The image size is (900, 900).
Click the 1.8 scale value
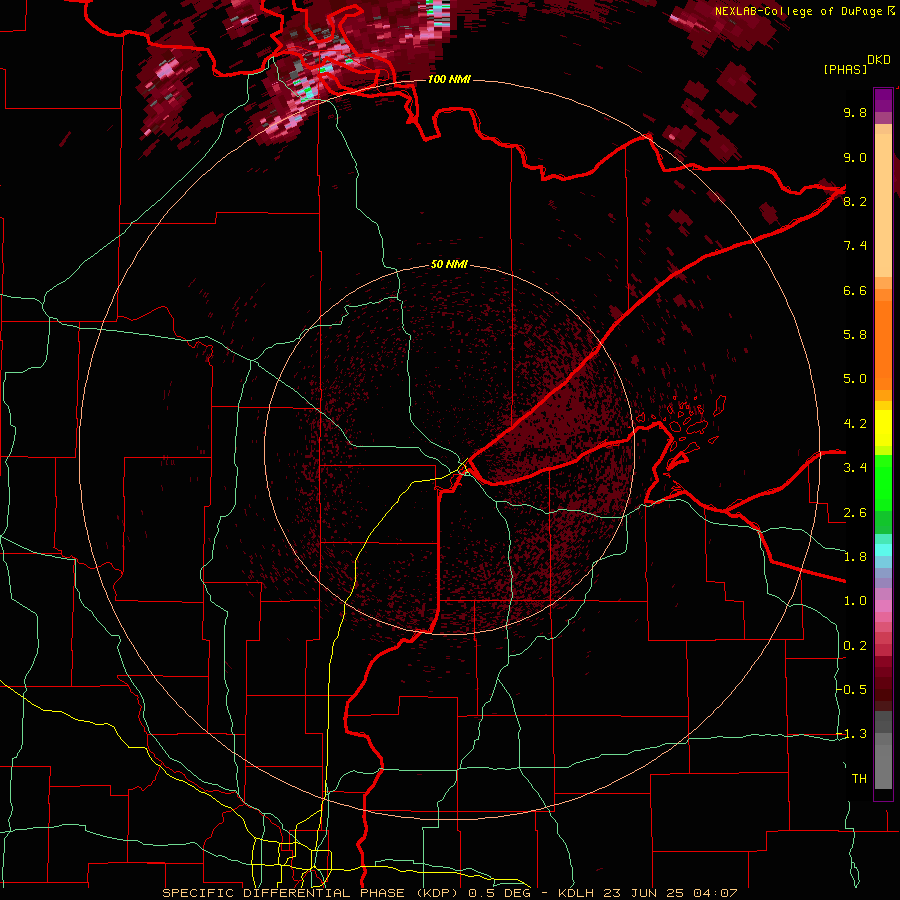[855, 557]
